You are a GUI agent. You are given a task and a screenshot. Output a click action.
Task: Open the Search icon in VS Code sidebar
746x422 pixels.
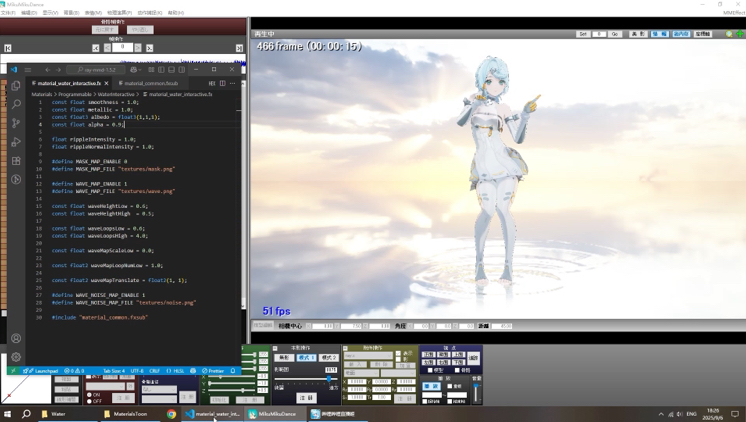[16, 104]
